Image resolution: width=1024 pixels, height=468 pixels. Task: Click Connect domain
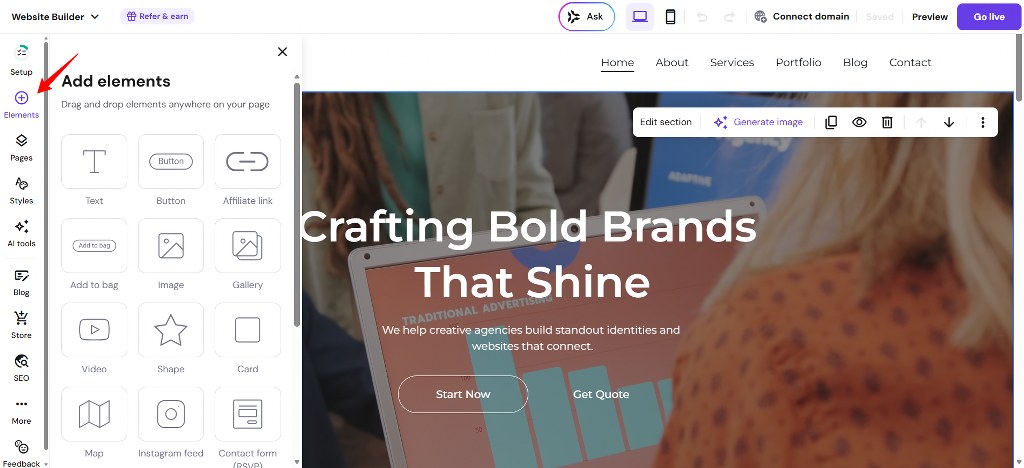pos(802,17)
